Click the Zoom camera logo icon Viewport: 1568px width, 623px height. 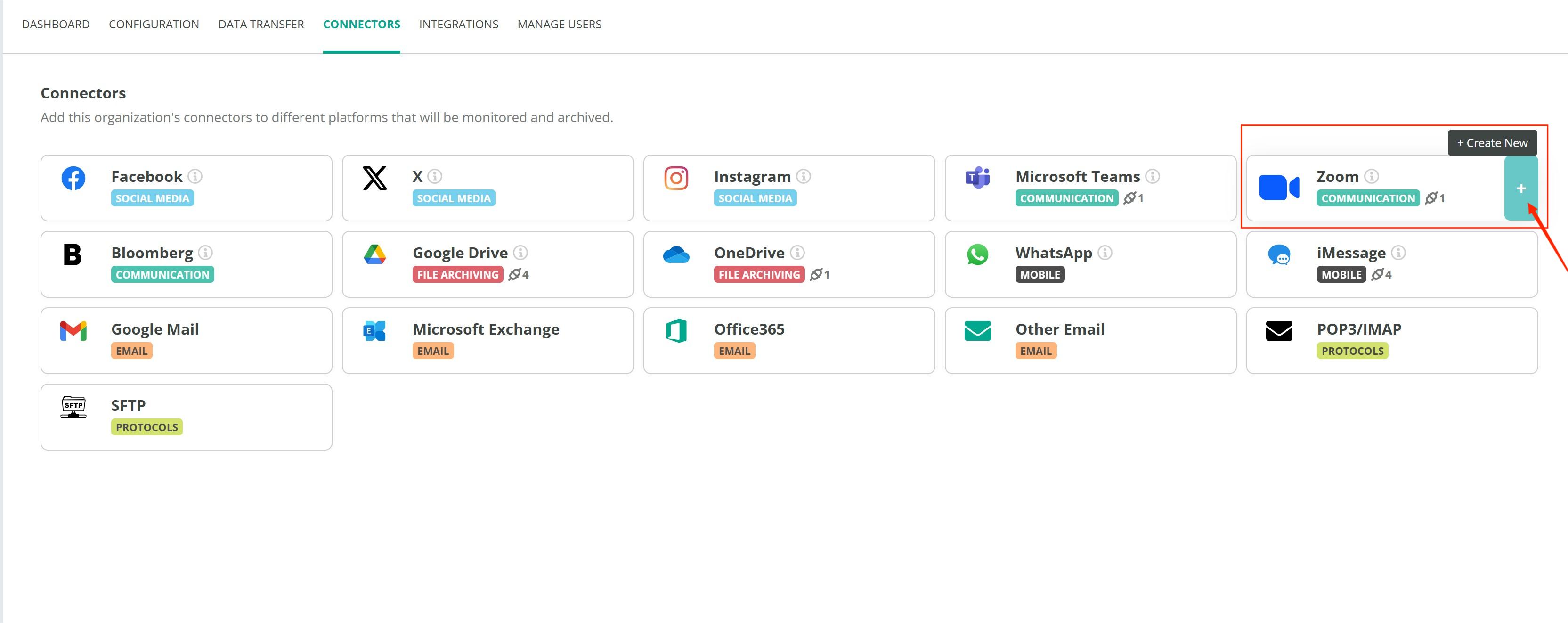1279,188
